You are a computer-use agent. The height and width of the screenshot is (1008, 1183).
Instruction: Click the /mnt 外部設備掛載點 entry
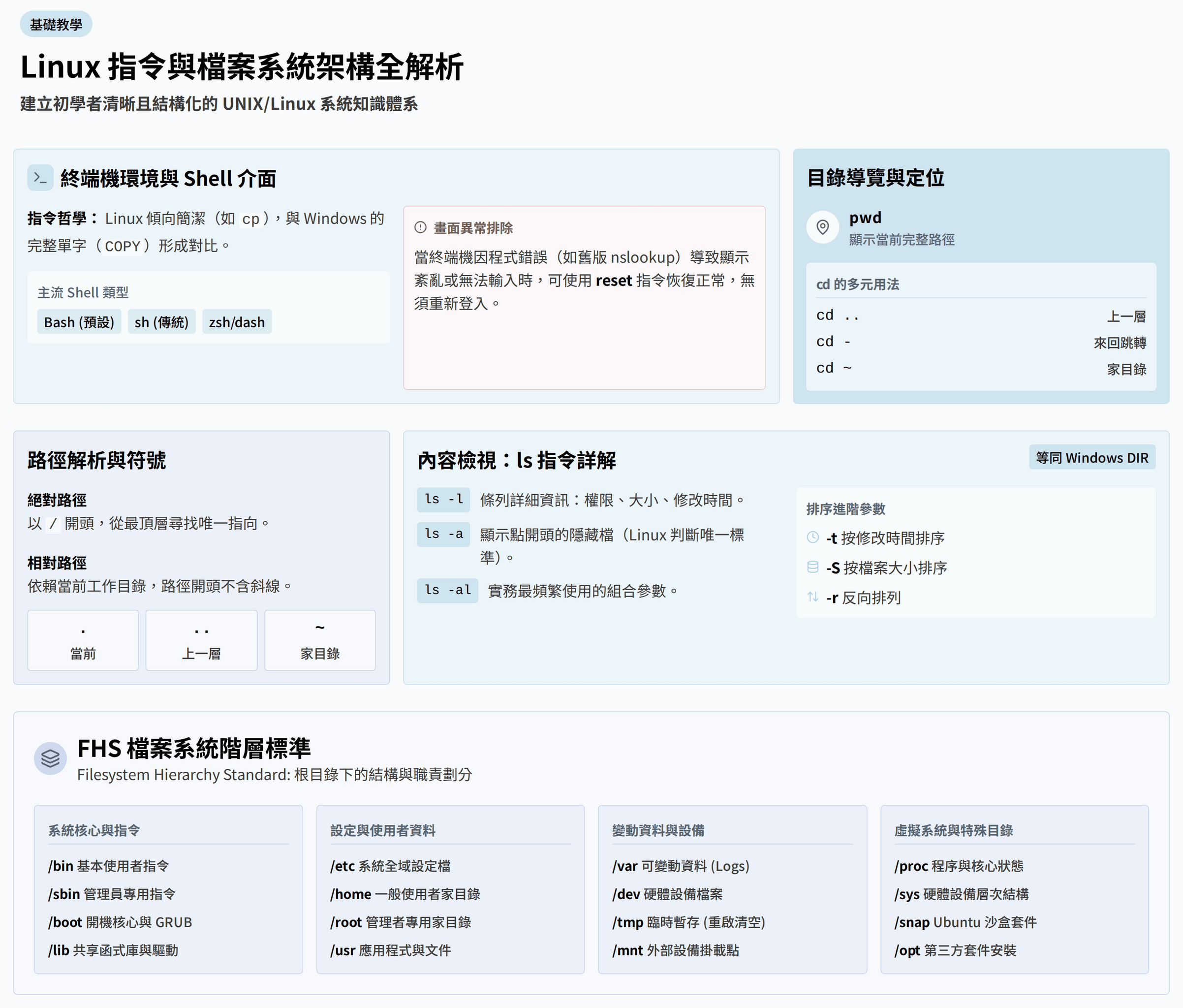[676, 950]
